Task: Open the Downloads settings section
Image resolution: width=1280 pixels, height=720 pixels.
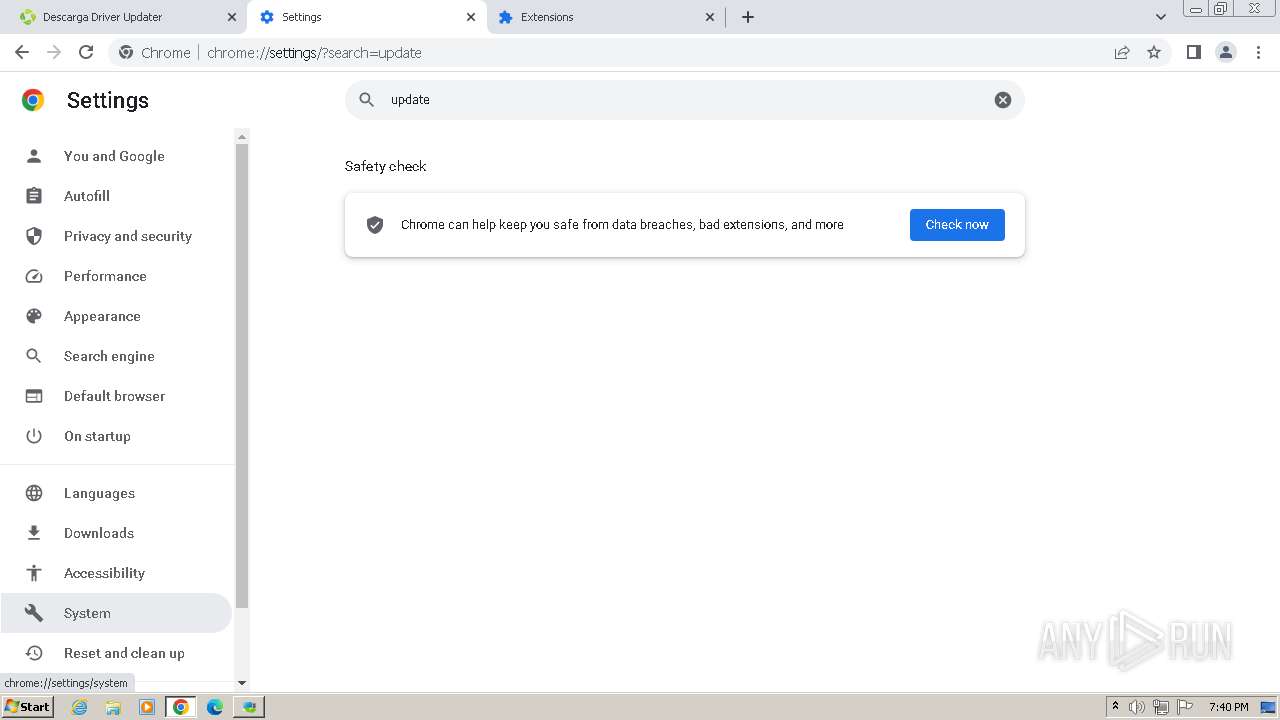Action: (x=116, y=533)
